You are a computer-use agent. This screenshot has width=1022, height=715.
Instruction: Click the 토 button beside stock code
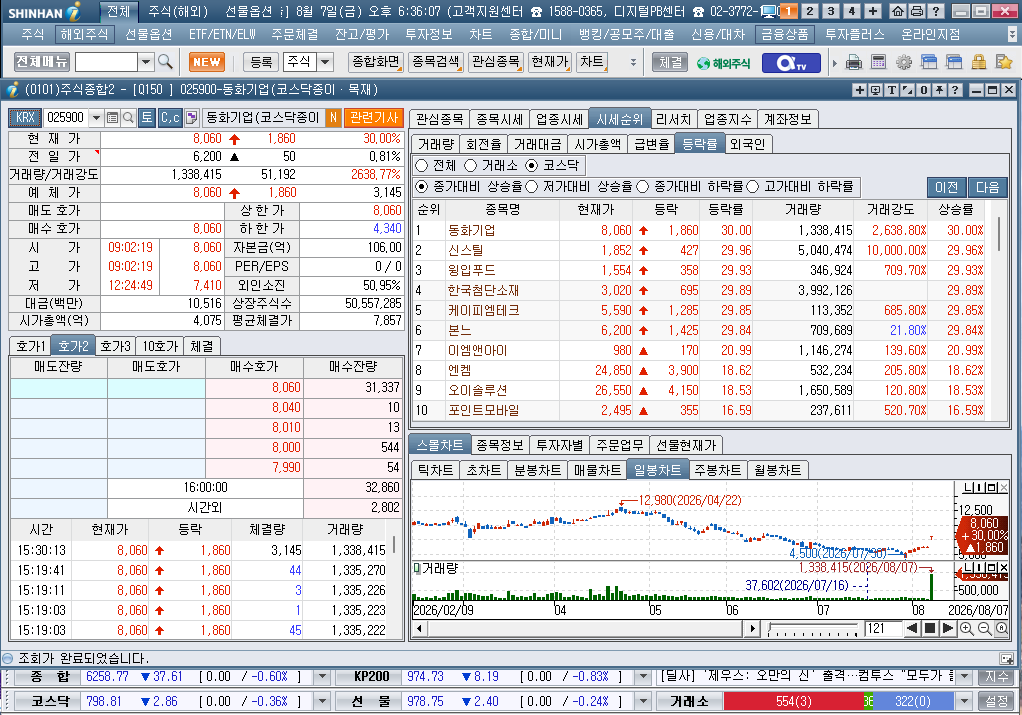[x=147, y=117]
